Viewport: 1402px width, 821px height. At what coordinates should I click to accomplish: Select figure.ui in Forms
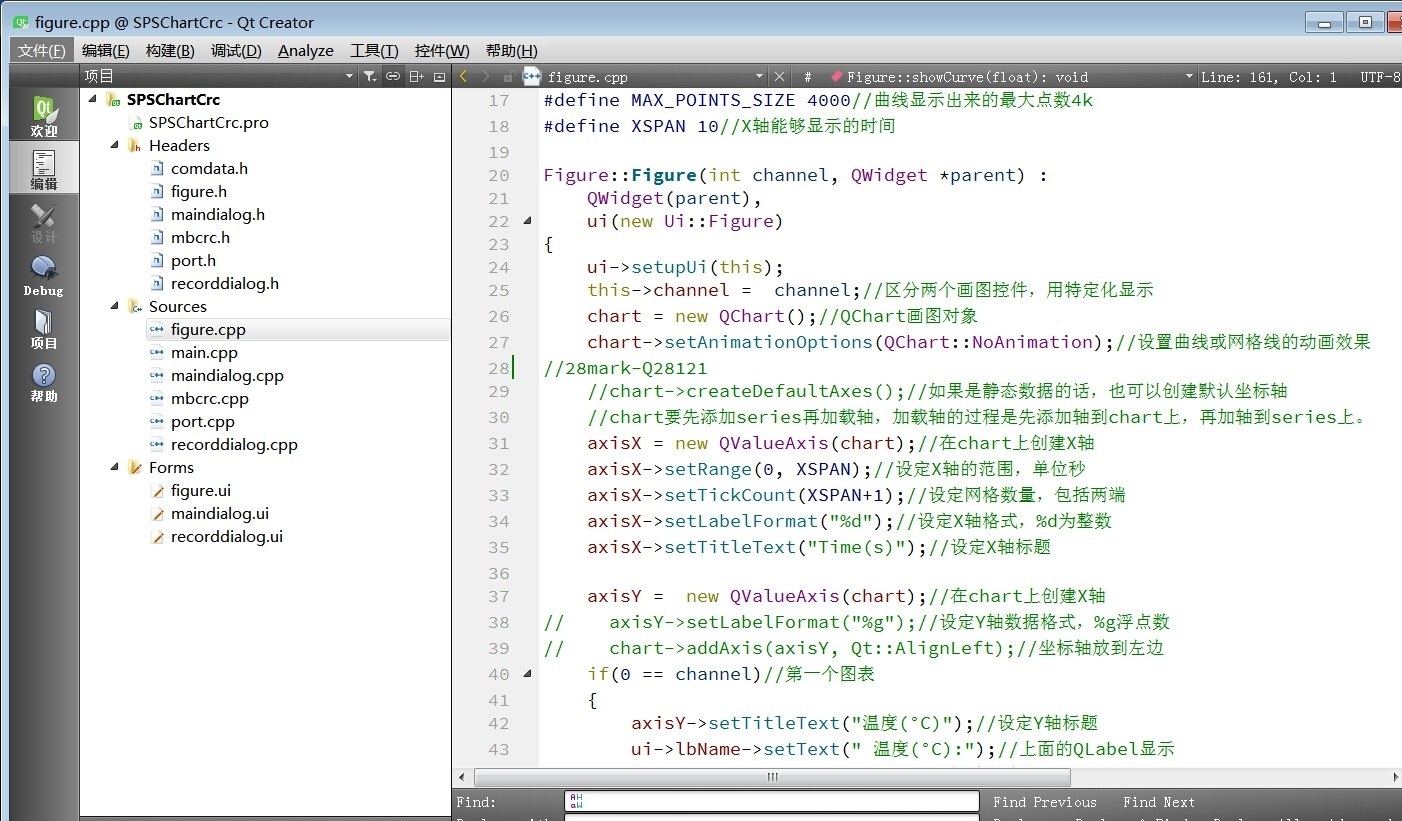pyautogui.click(x=200, y=490)
